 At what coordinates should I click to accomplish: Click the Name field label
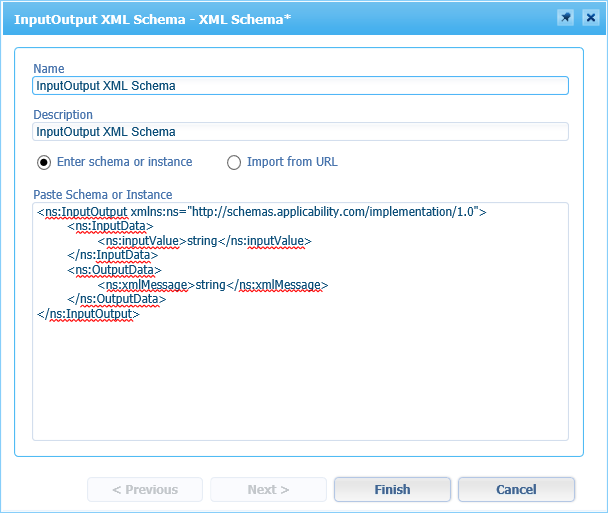pos(49,69)
